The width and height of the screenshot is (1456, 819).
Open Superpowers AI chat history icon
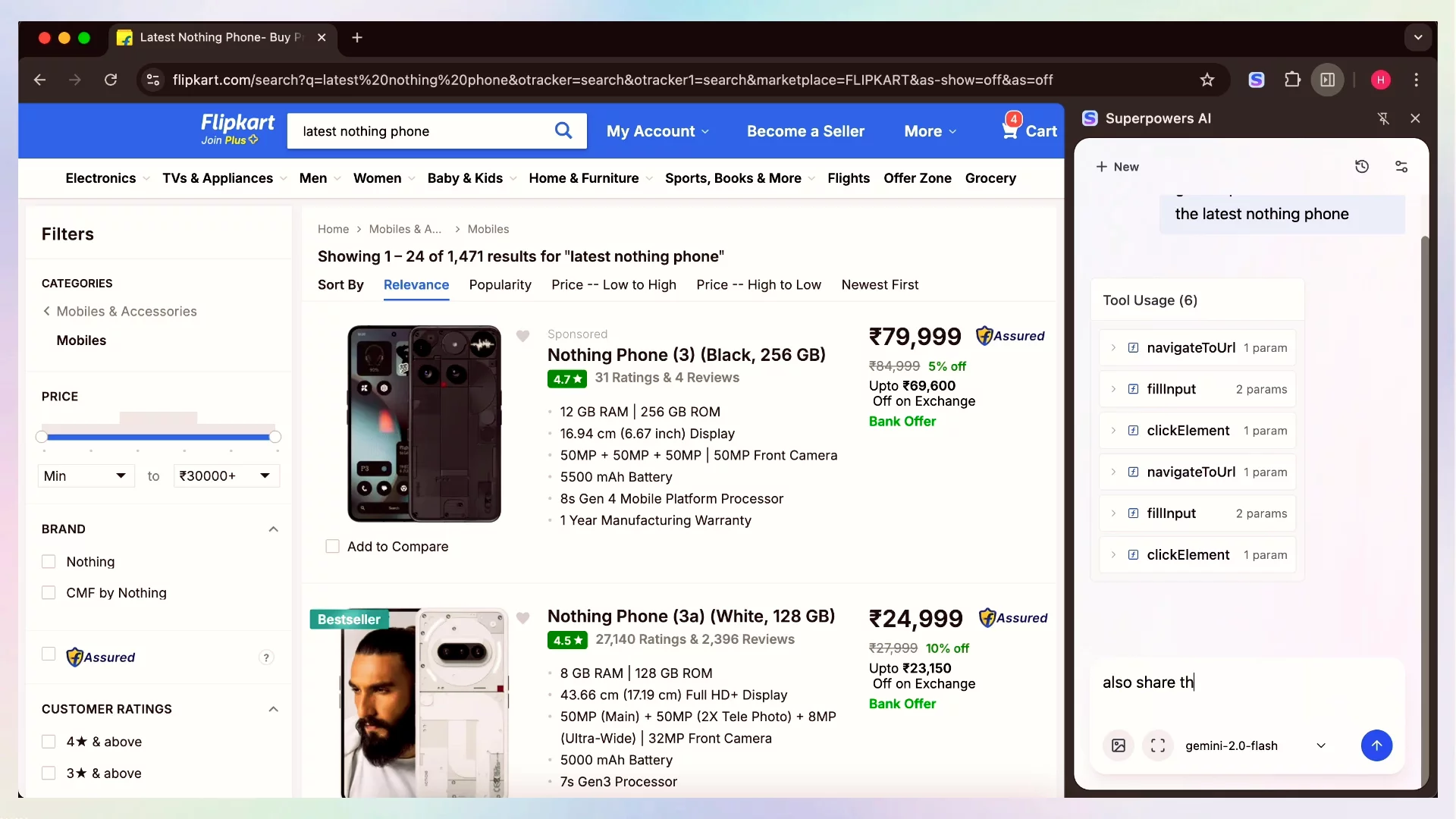1362,167
